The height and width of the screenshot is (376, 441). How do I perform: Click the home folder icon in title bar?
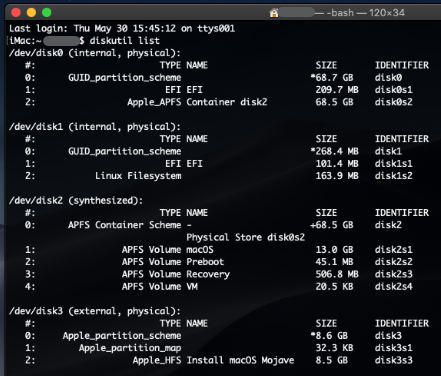click(274, 13)
